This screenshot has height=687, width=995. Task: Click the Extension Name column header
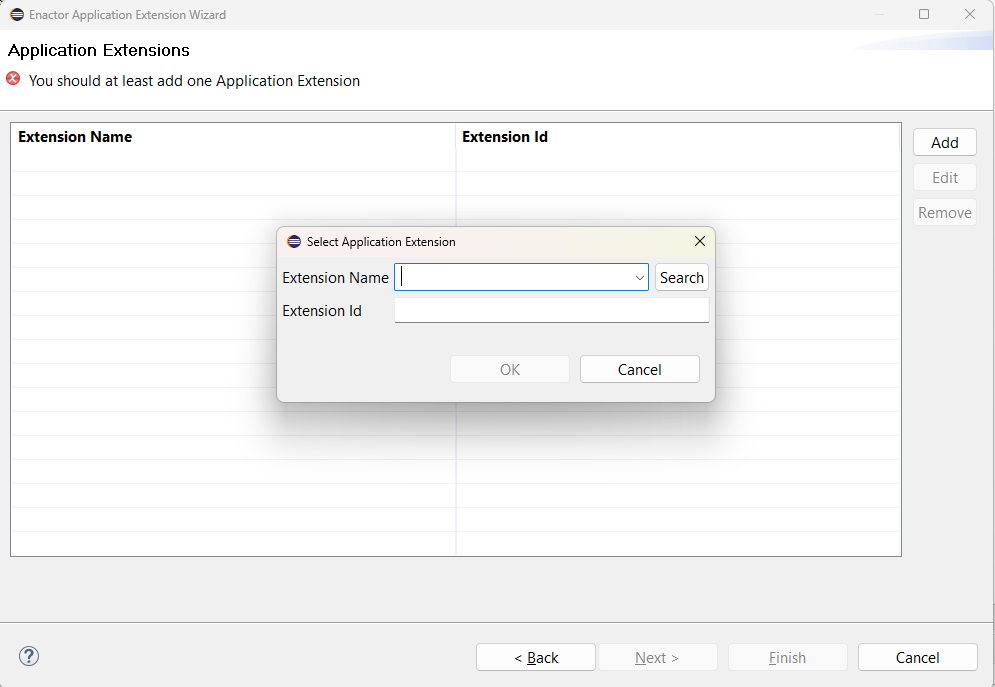(x=233, y=137)
